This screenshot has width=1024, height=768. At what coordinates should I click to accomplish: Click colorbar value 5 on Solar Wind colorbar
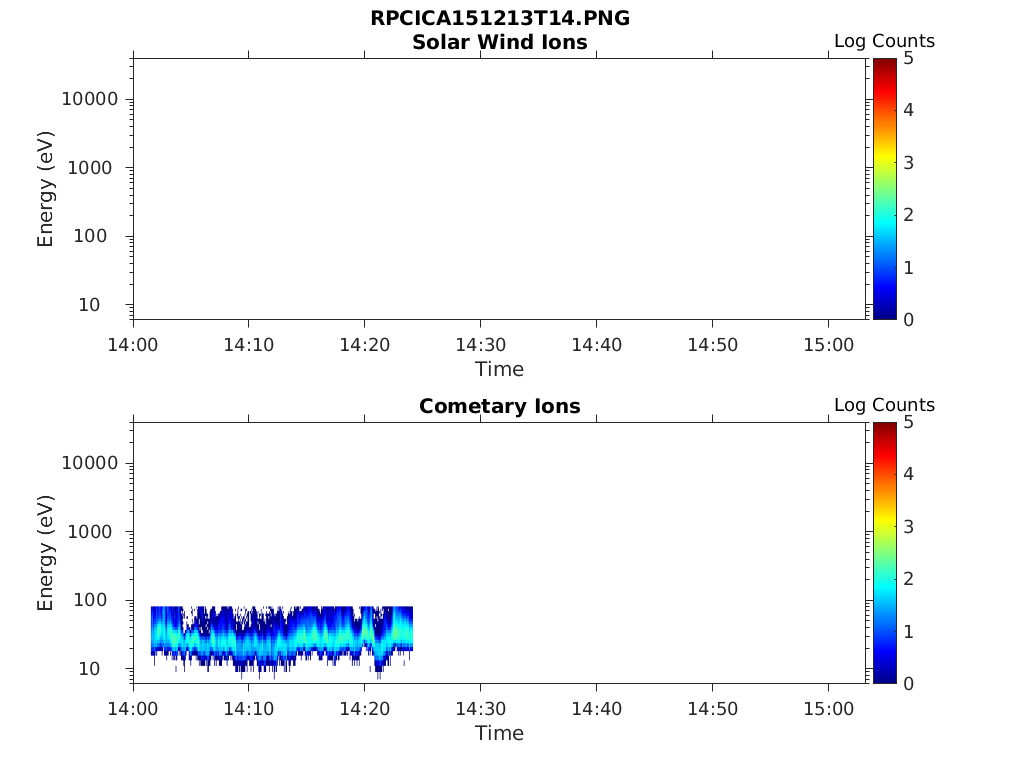pyautogui.click(x=908, y=58)
